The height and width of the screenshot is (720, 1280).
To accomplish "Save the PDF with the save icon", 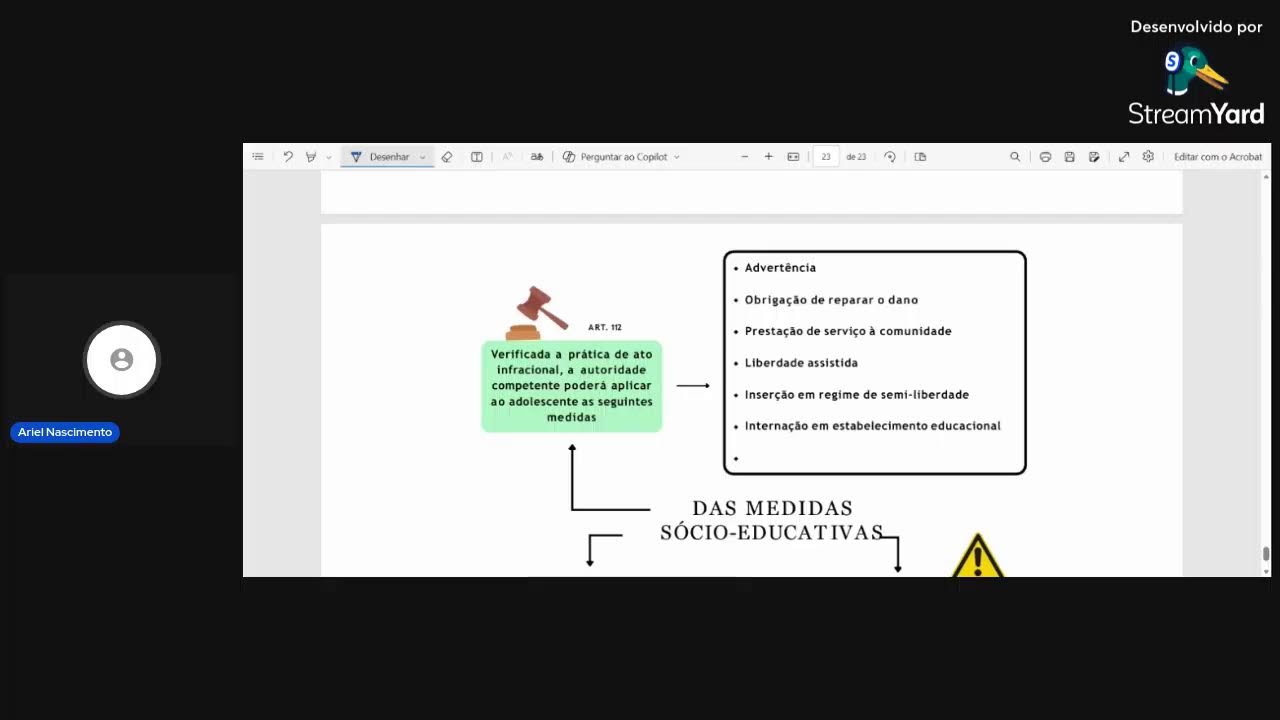I will [x=1069, y=157].
